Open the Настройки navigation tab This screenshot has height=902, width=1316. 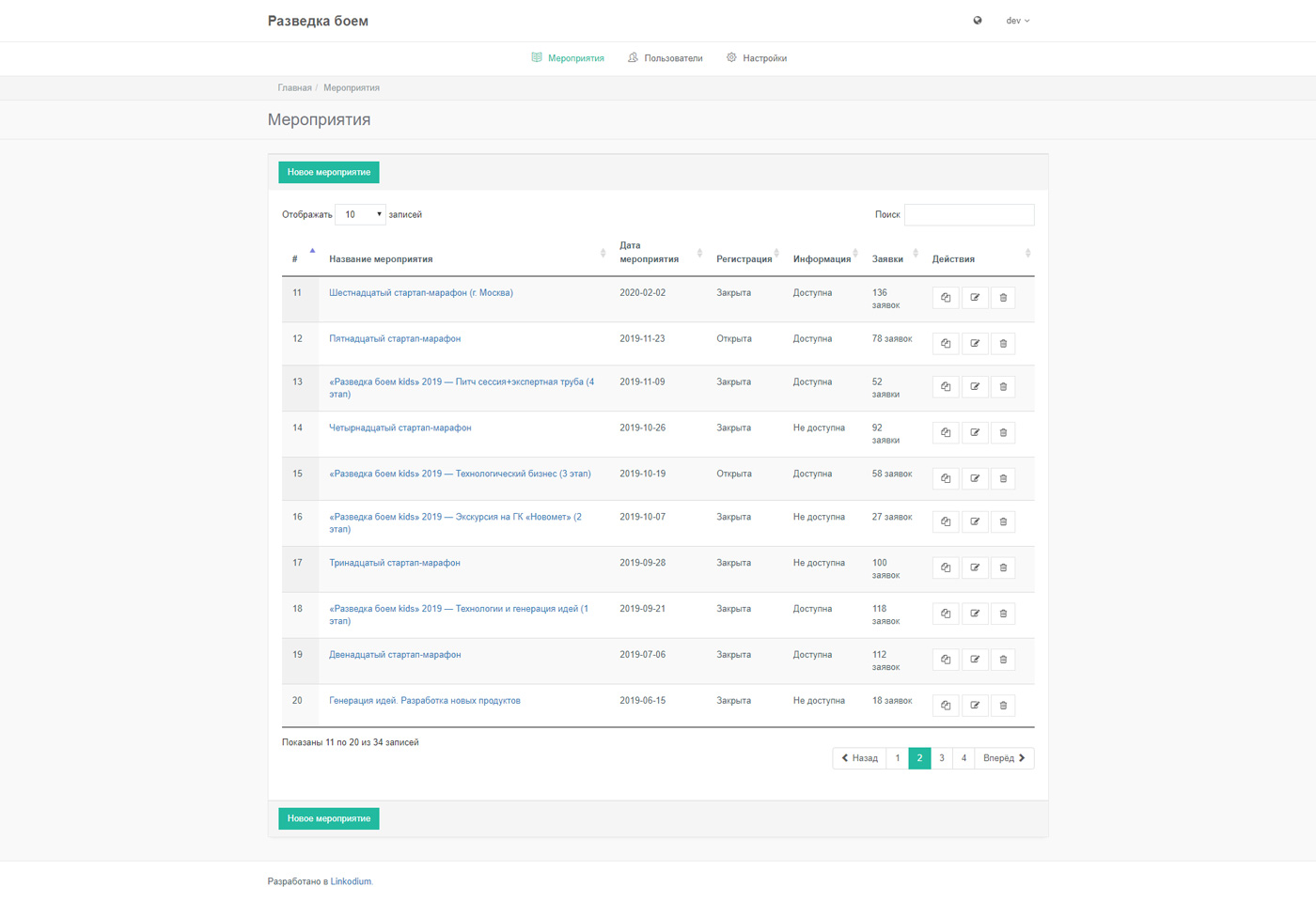757,58
